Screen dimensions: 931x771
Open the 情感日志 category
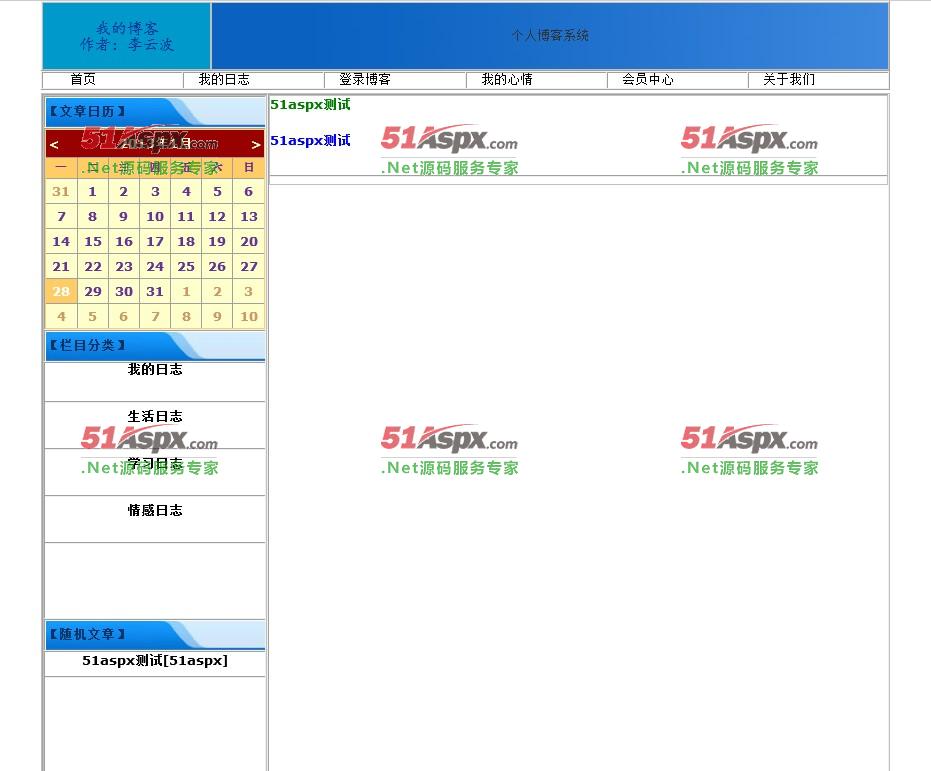[155, 511]
